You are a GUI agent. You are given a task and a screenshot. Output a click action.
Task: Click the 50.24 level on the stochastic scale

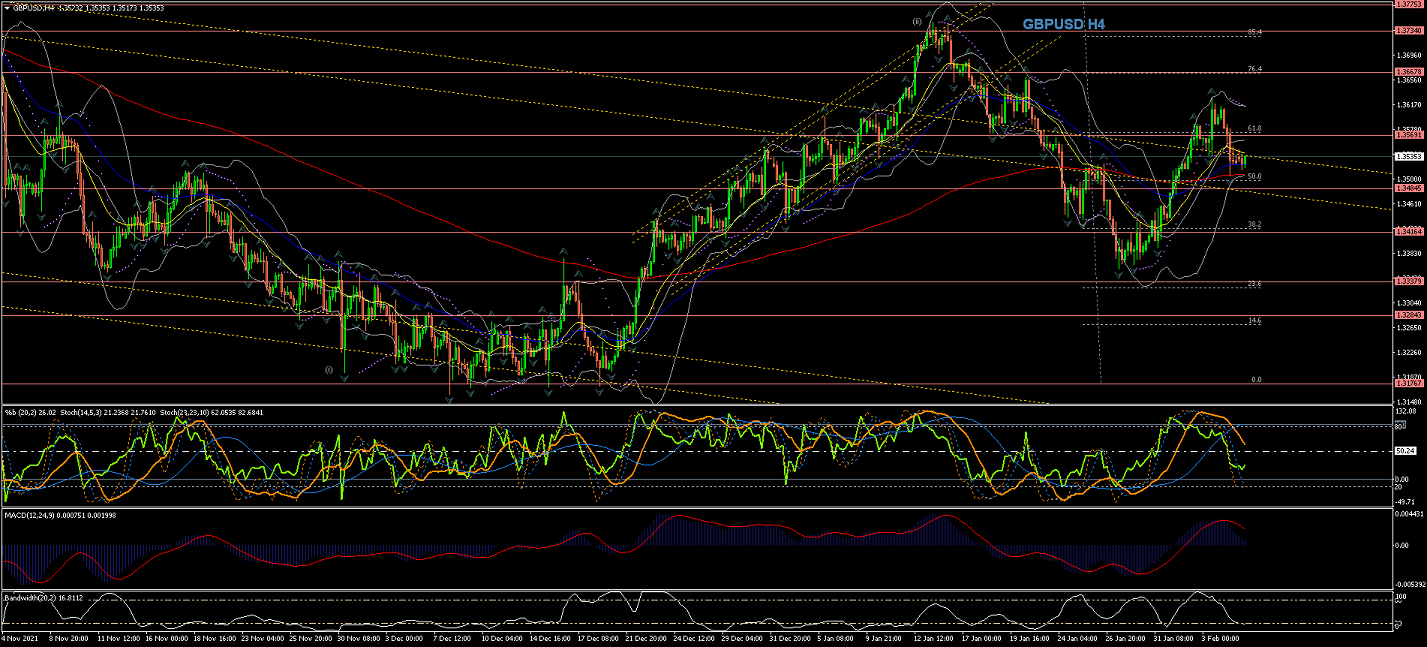(x=1404, y=451)
